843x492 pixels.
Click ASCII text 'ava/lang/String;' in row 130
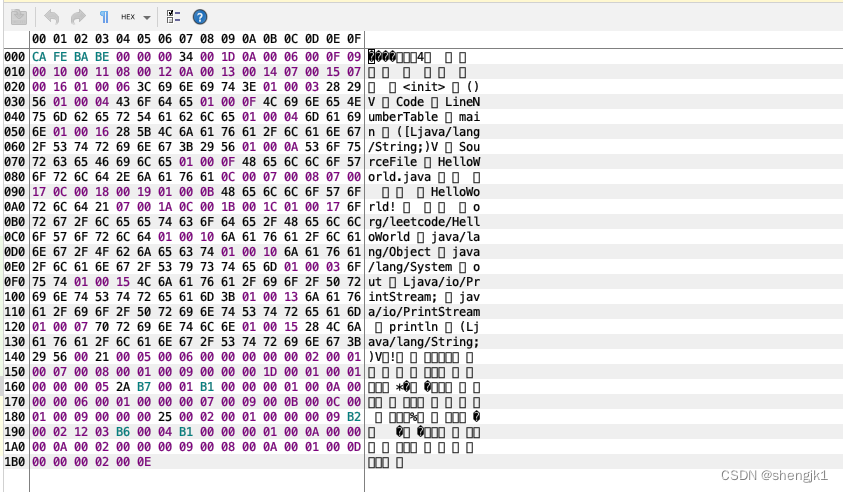424,342
